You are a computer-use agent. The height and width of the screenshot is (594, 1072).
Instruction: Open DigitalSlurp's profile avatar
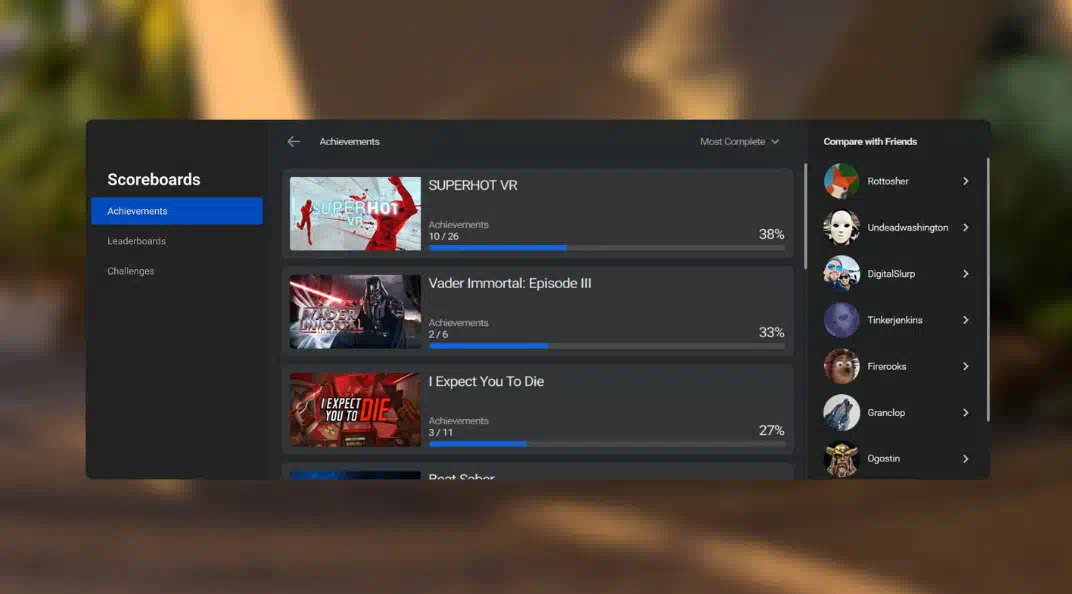[841, 273]
